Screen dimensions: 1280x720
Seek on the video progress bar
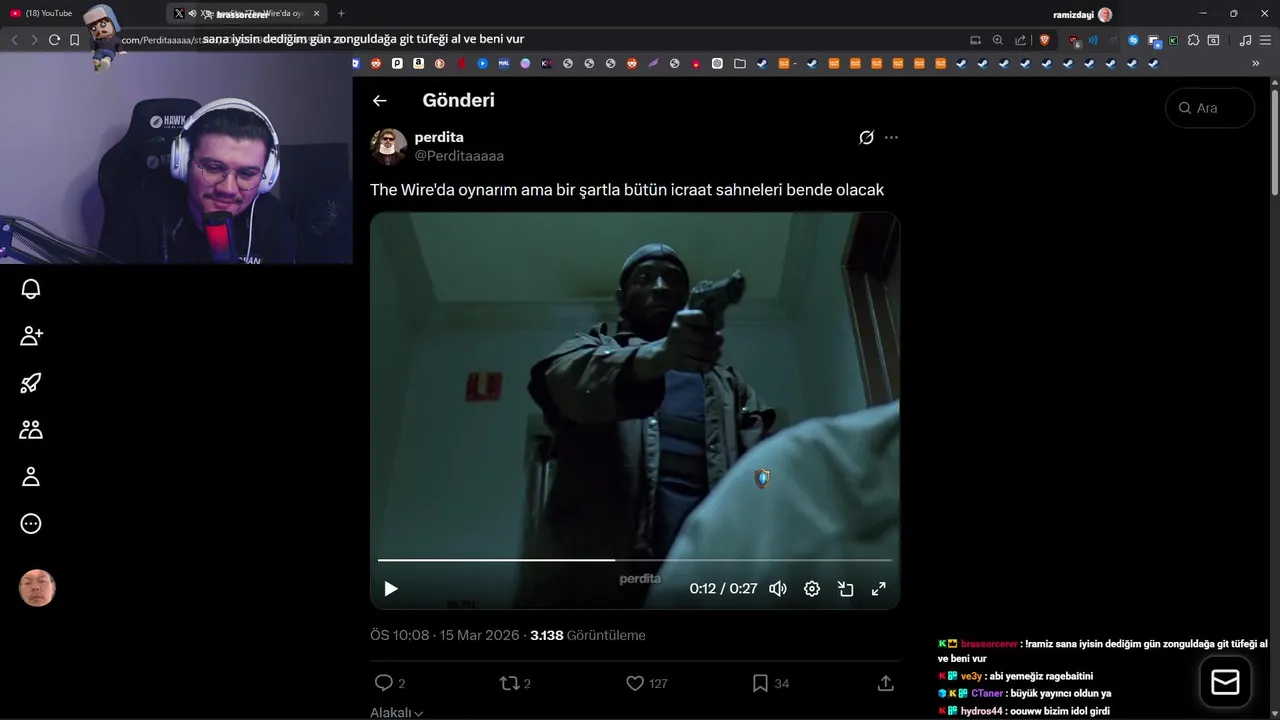(x=634, y=560)
